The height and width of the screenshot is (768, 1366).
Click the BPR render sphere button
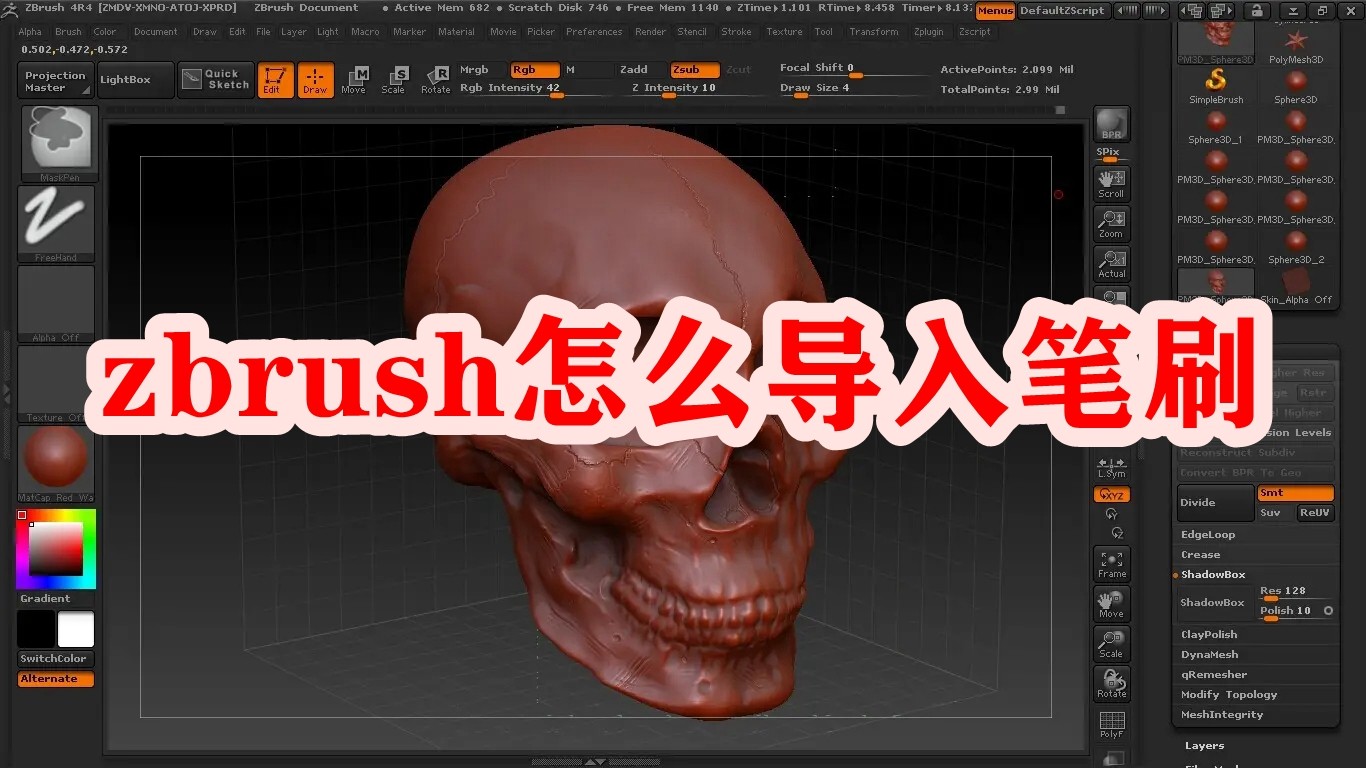pos(1111,124)
